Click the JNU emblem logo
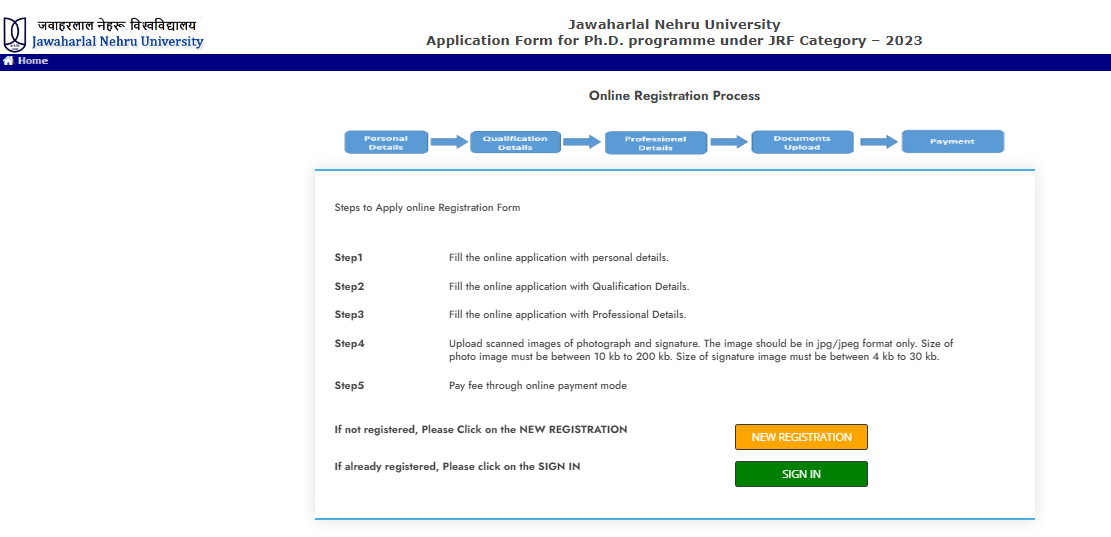 pos(13,34)
